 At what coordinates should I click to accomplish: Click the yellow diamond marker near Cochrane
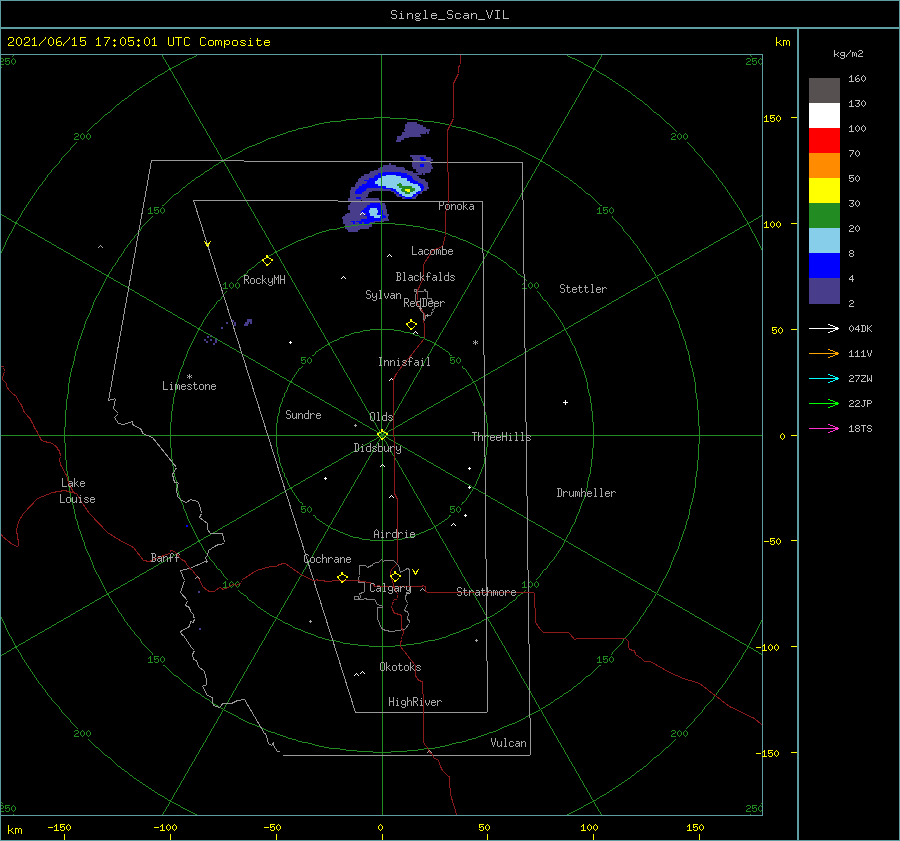click(x=343, y=577)
